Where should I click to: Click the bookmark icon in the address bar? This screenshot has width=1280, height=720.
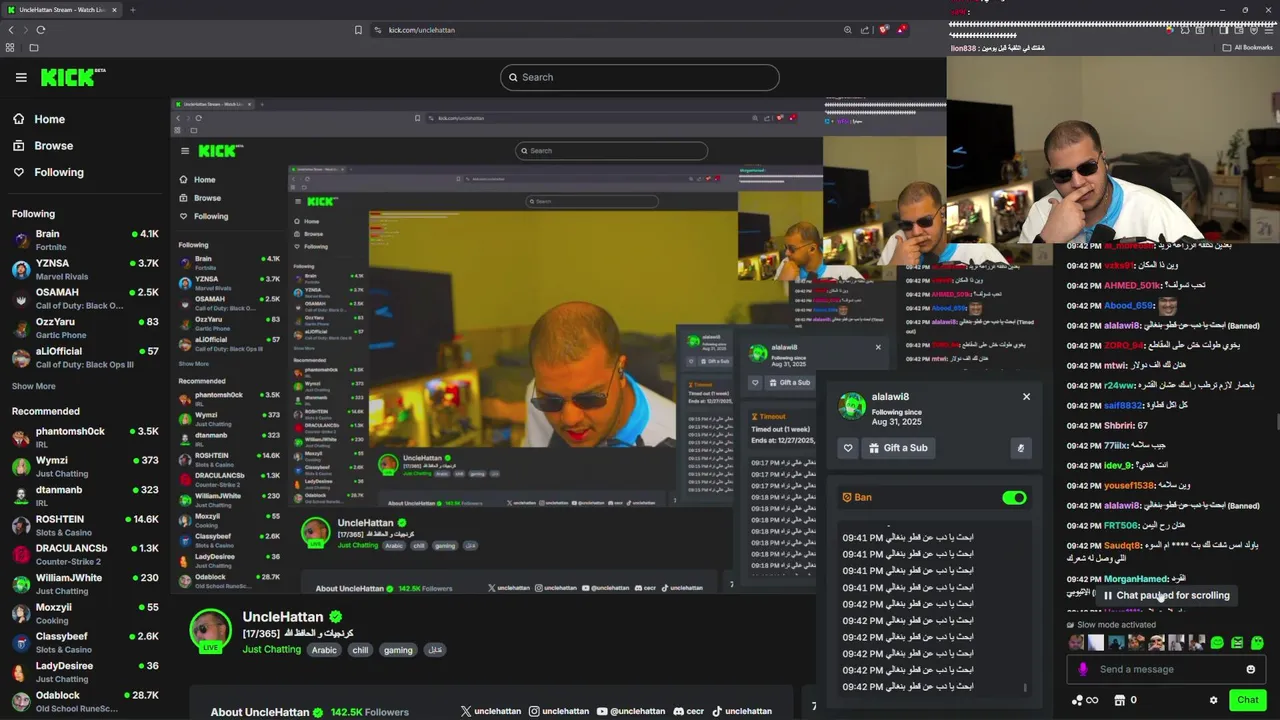tap(358, 30)
